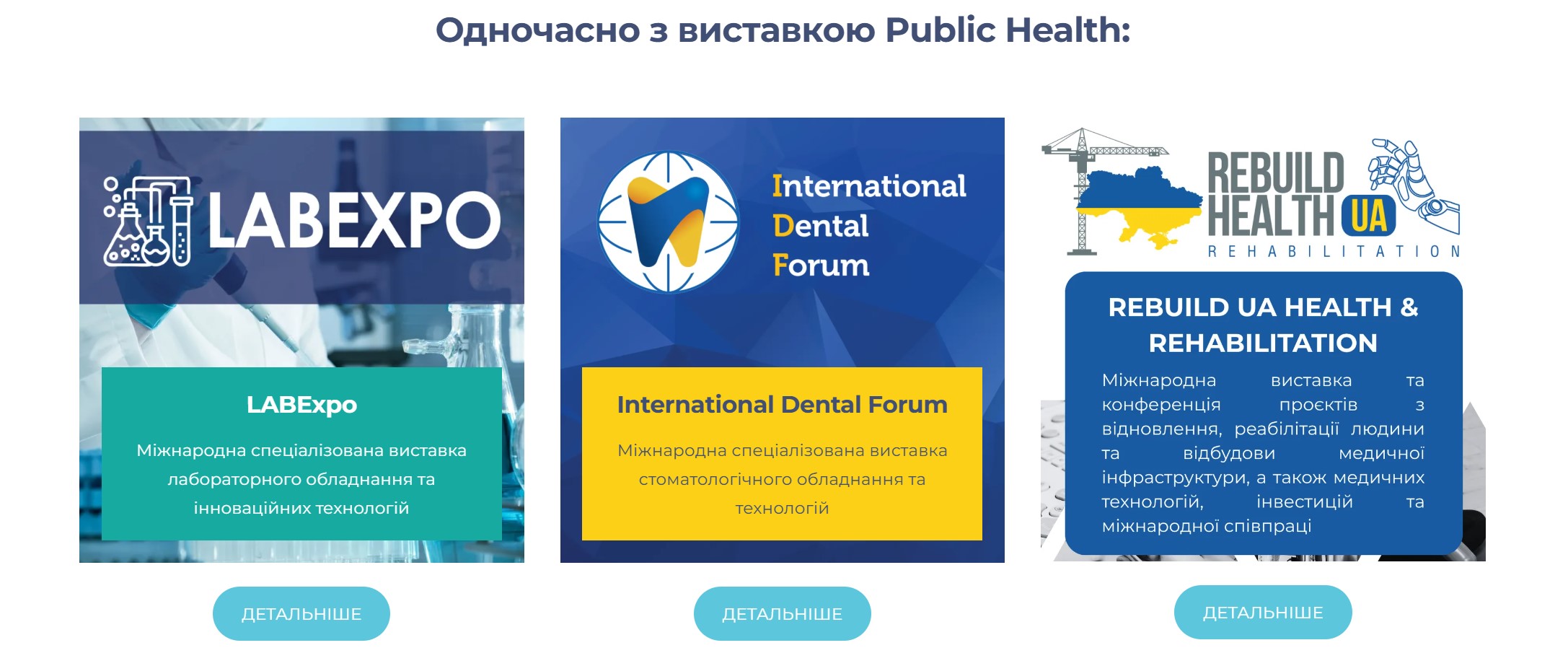Click the Rebuild UA description starting 'Міжнародна виставка та конференція'
Image resolution: width=1568 pixels, height=666 pixels.
click(x=1263, y=453)
